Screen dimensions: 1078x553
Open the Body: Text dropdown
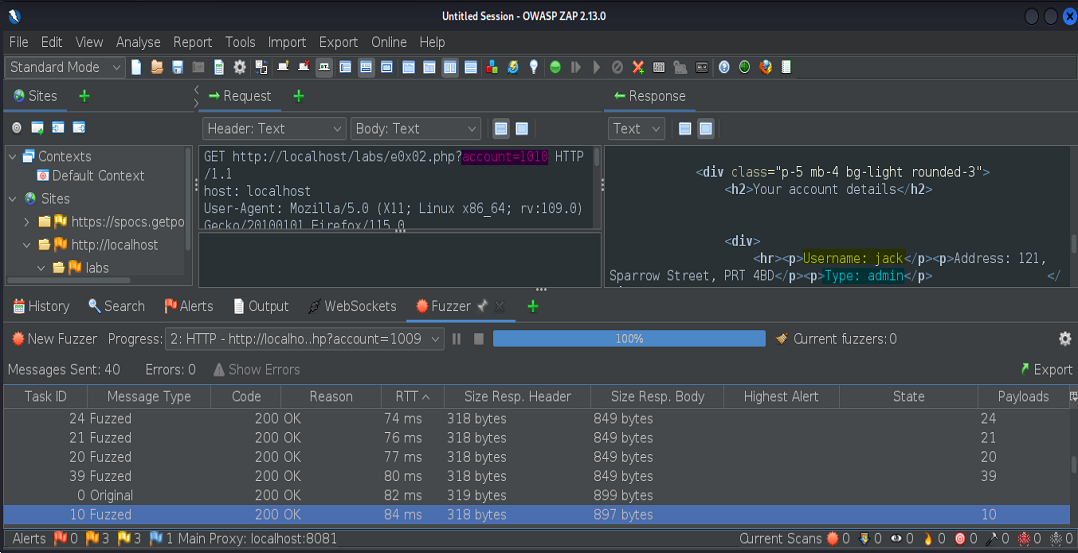[x=415, y=129]
